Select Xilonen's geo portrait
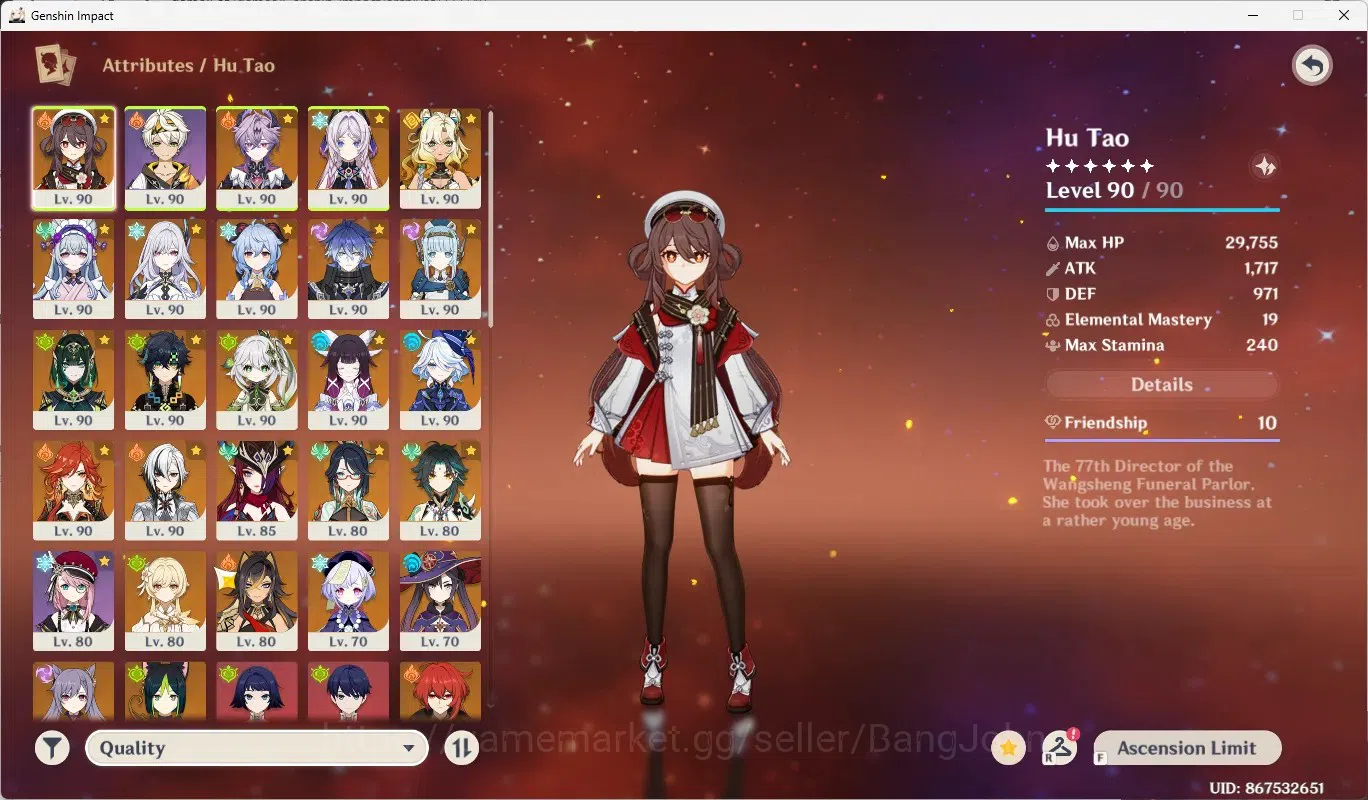 pos(441,158)
